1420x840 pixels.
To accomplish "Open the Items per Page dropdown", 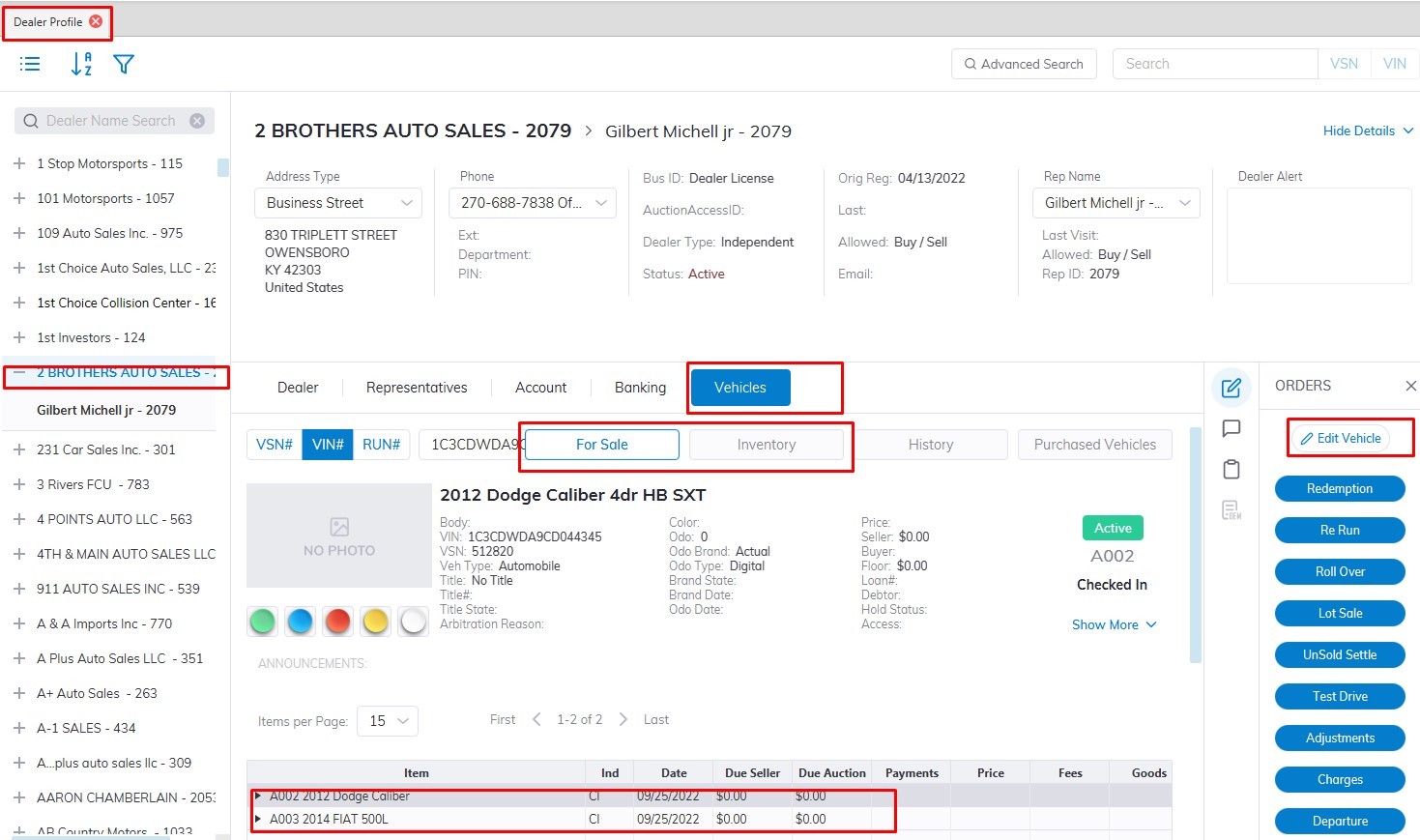I will tap(388, 721).
